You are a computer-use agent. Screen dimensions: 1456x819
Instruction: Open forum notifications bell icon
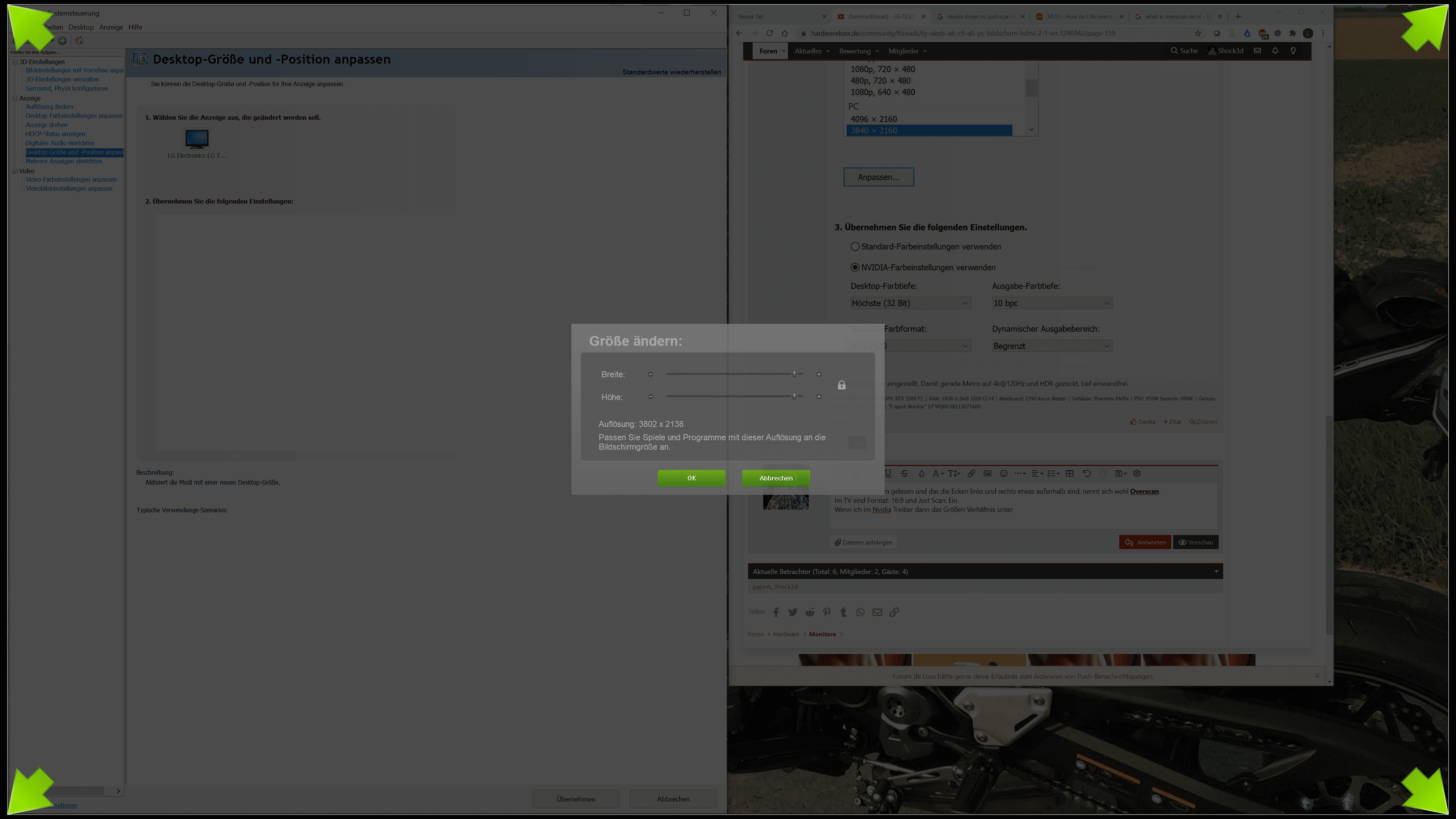1275,51
